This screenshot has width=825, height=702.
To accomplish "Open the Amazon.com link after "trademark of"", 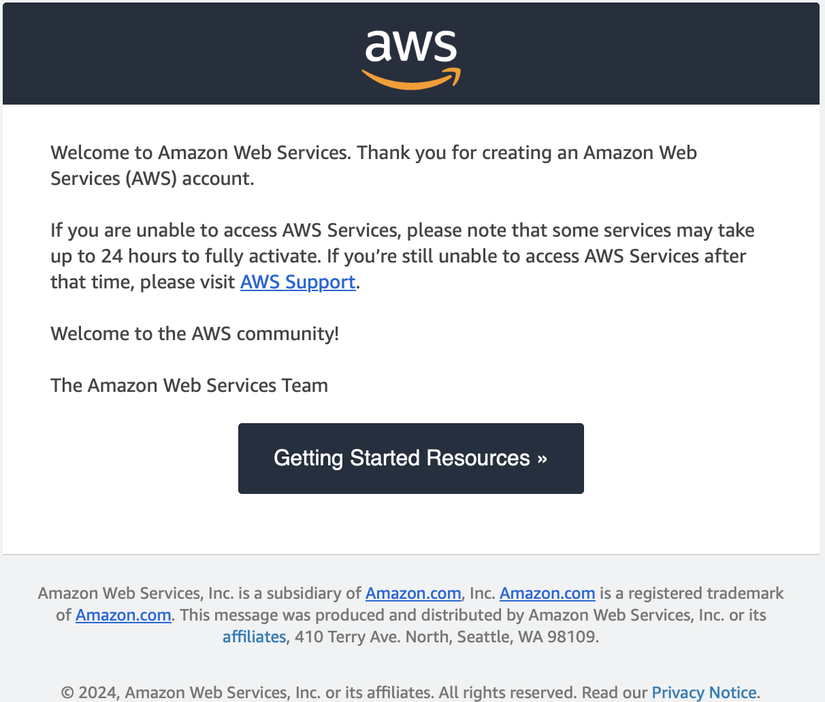I will (123, 615).
